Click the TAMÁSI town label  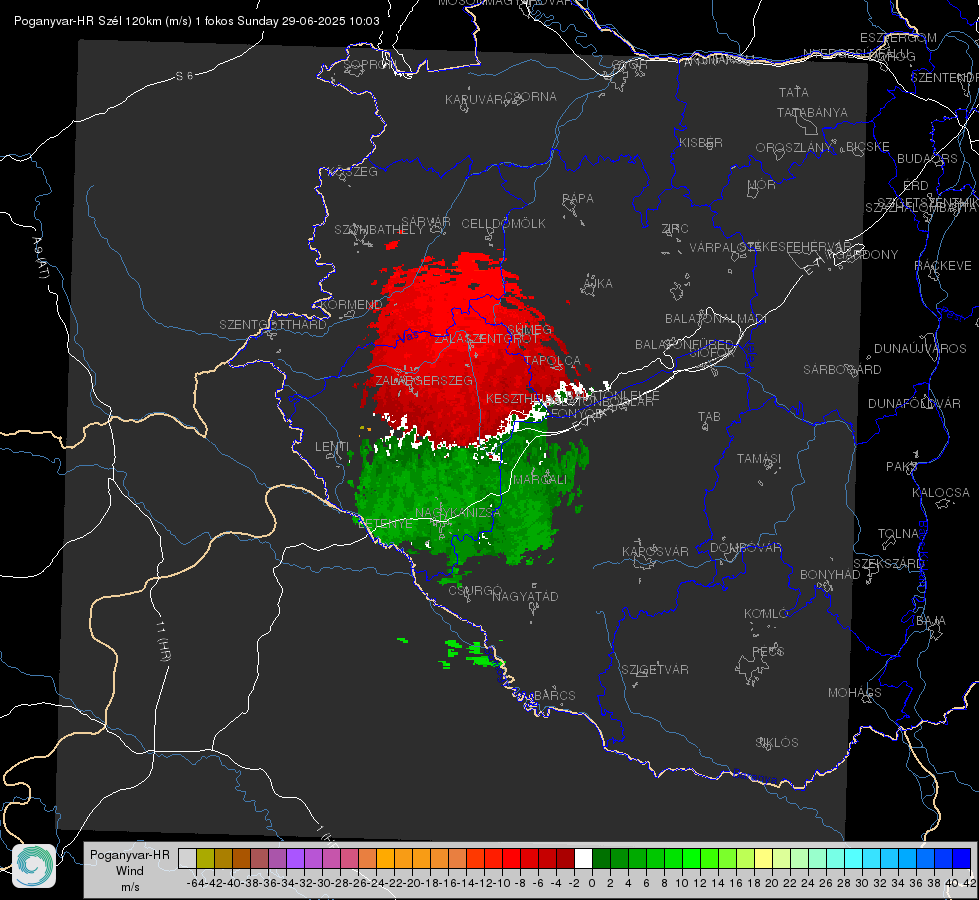pyautogui.click(x=759, y=458)
